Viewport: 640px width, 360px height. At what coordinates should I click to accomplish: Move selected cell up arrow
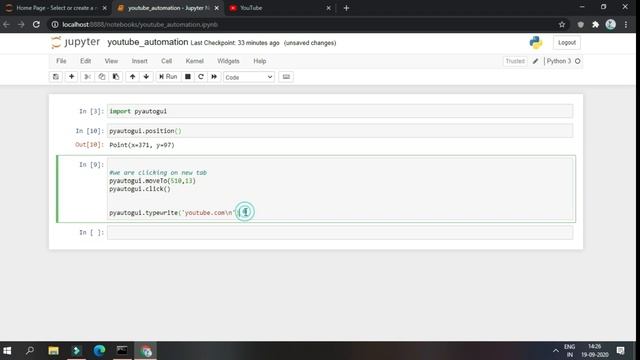click(132, 77)
